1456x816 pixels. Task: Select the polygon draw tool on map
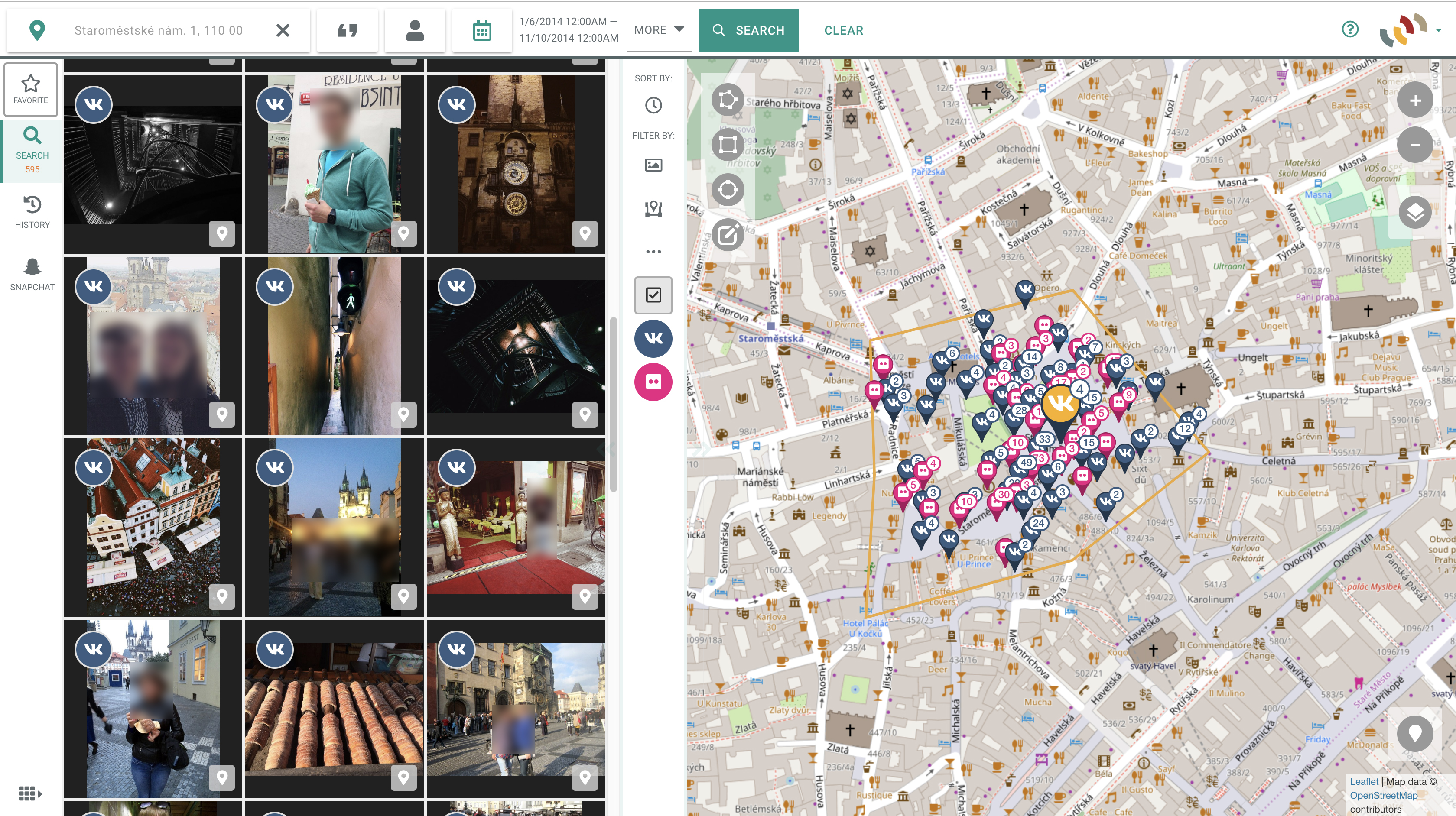click(728, 100)
